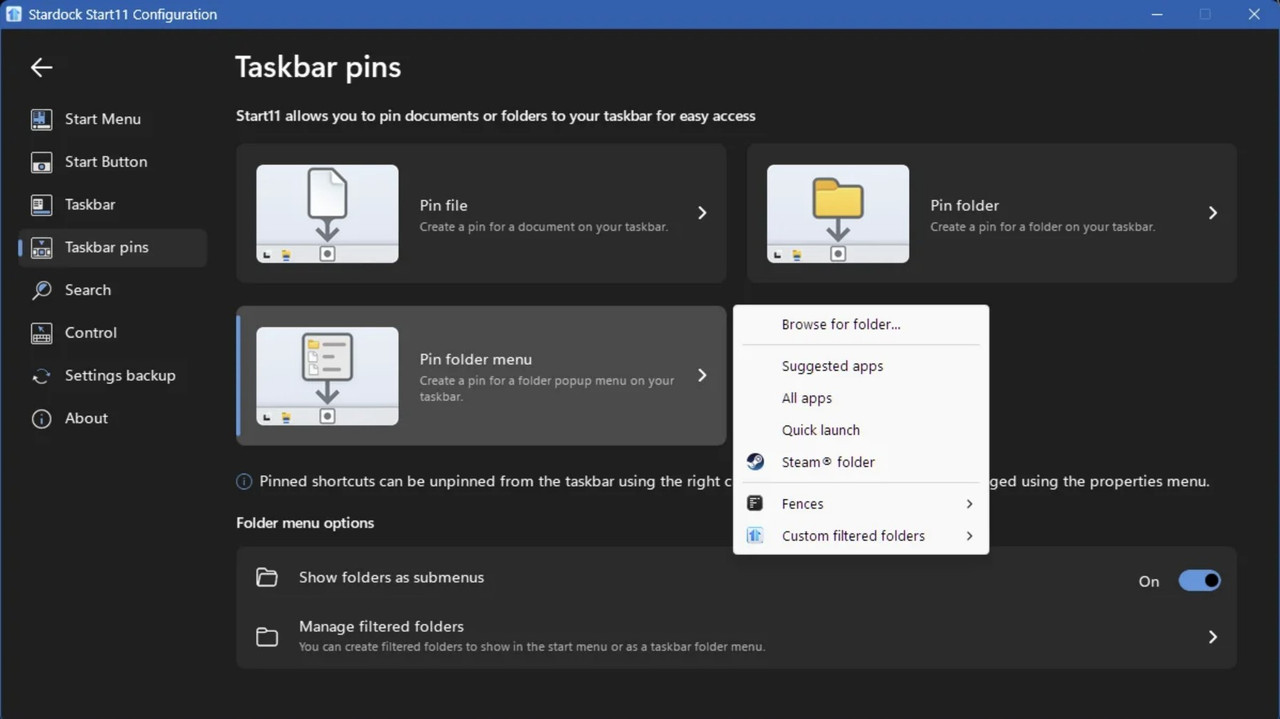This screenshot has height=719, width=1280.
Task: Select Quick launch menu entry
Action: point(861,430)
